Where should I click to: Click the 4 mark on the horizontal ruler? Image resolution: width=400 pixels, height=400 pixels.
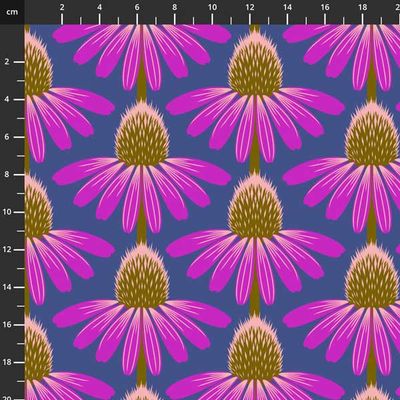click(100, 8)
